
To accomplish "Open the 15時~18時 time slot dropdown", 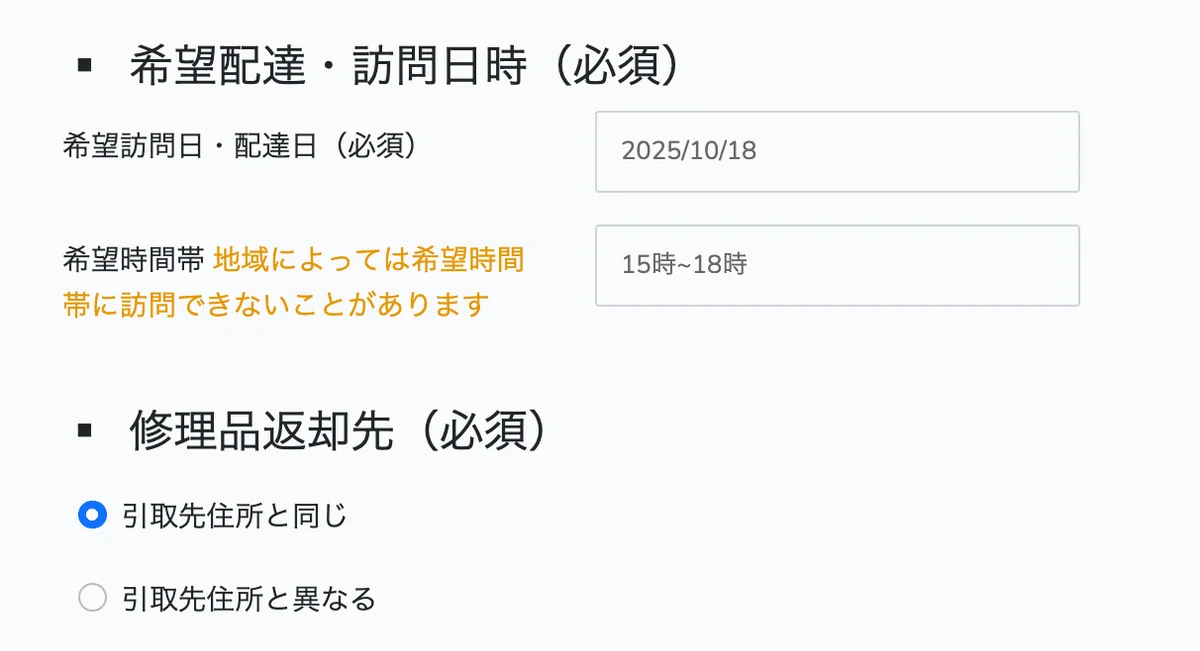I will click(x=836, y=265).
